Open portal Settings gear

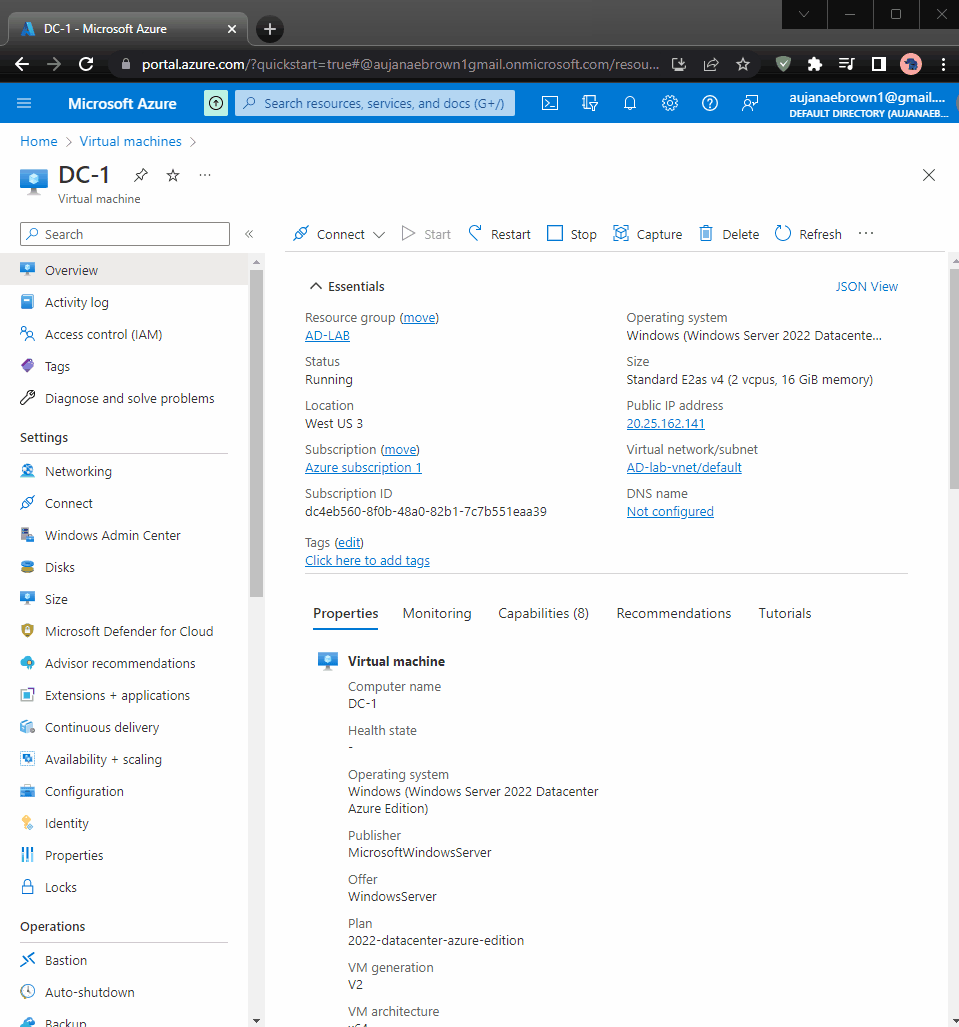669,103
